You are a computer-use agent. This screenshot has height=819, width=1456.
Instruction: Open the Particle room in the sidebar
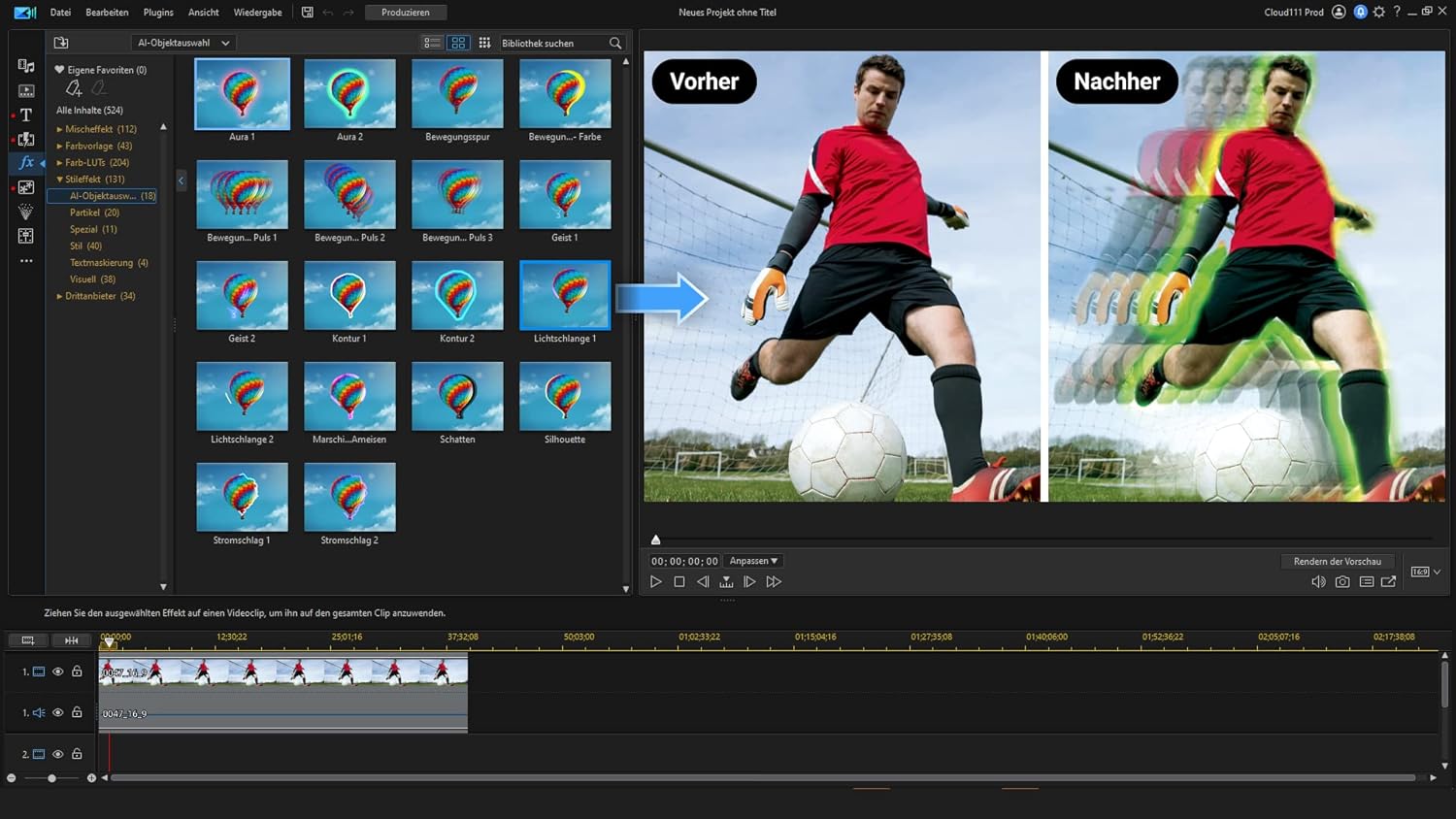(x=26, y=212)
